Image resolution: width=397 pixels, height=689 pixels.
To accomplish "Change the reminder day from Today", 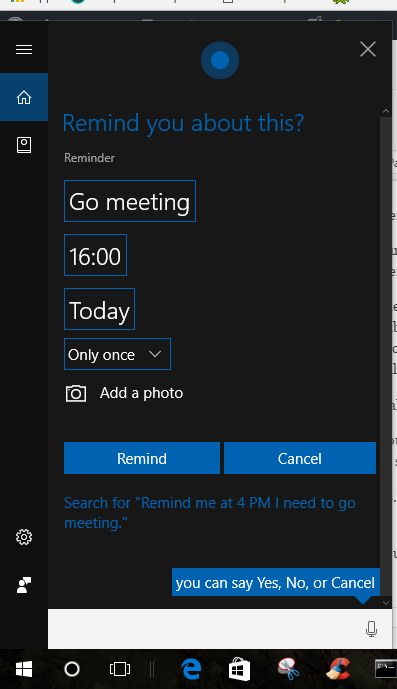I will (99, 309).
